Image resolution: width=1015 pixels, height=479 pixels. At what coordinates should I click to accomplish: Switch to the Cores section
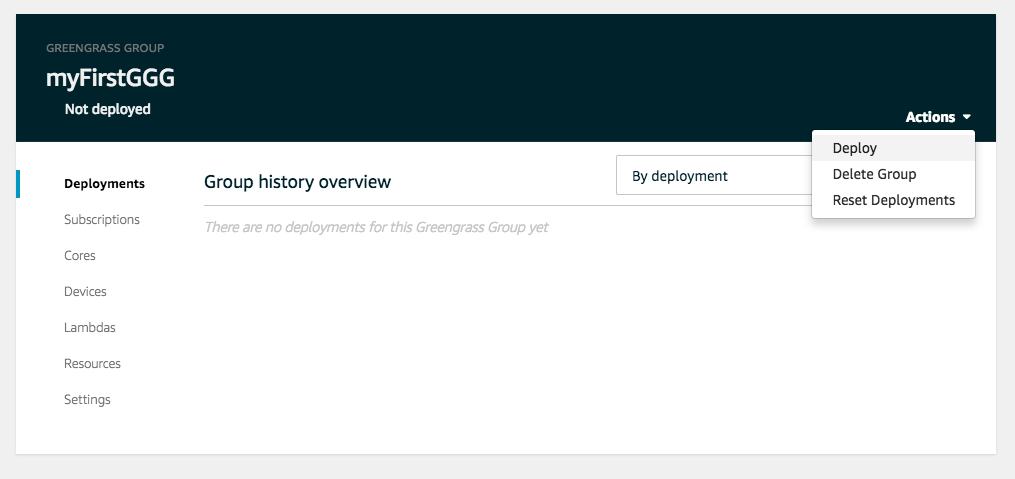click(80, 256)
